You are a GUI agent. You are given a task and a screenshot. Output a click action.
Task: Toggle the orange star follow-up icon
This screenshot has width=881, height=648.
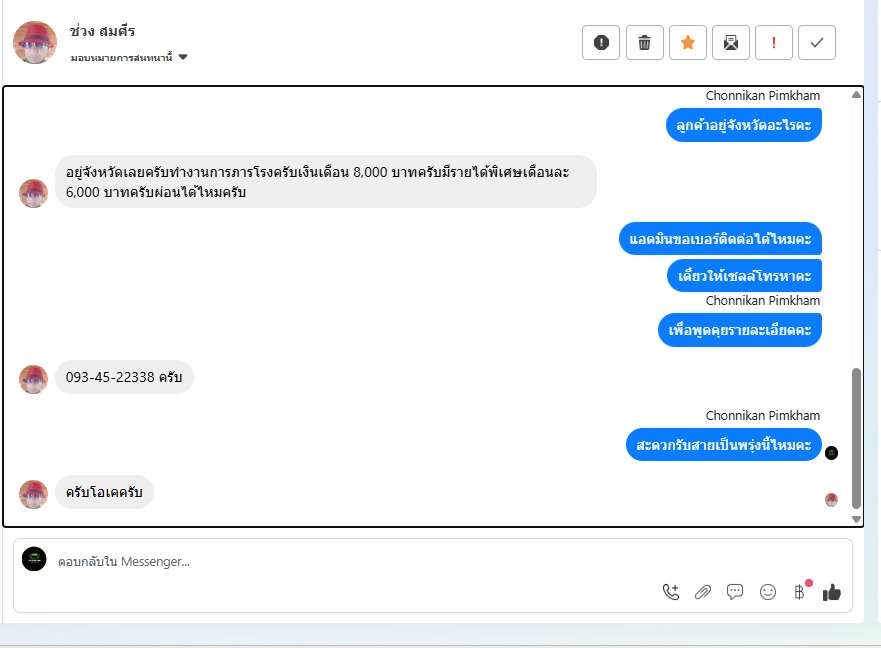click(x=688, y=42)
